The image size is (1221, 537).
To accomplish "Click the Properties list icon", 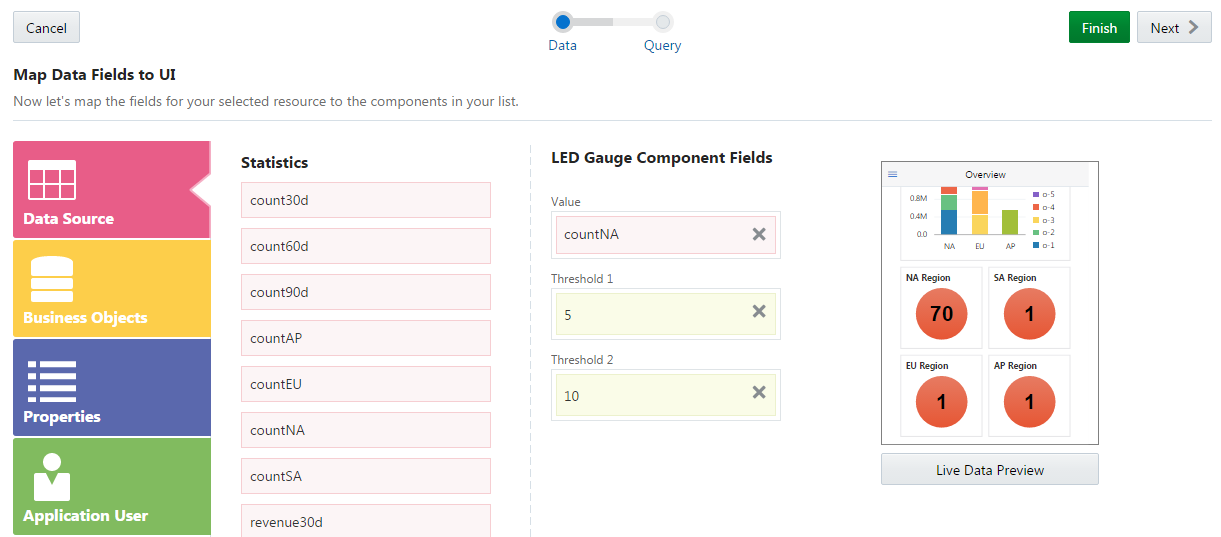I will (52, 380).
